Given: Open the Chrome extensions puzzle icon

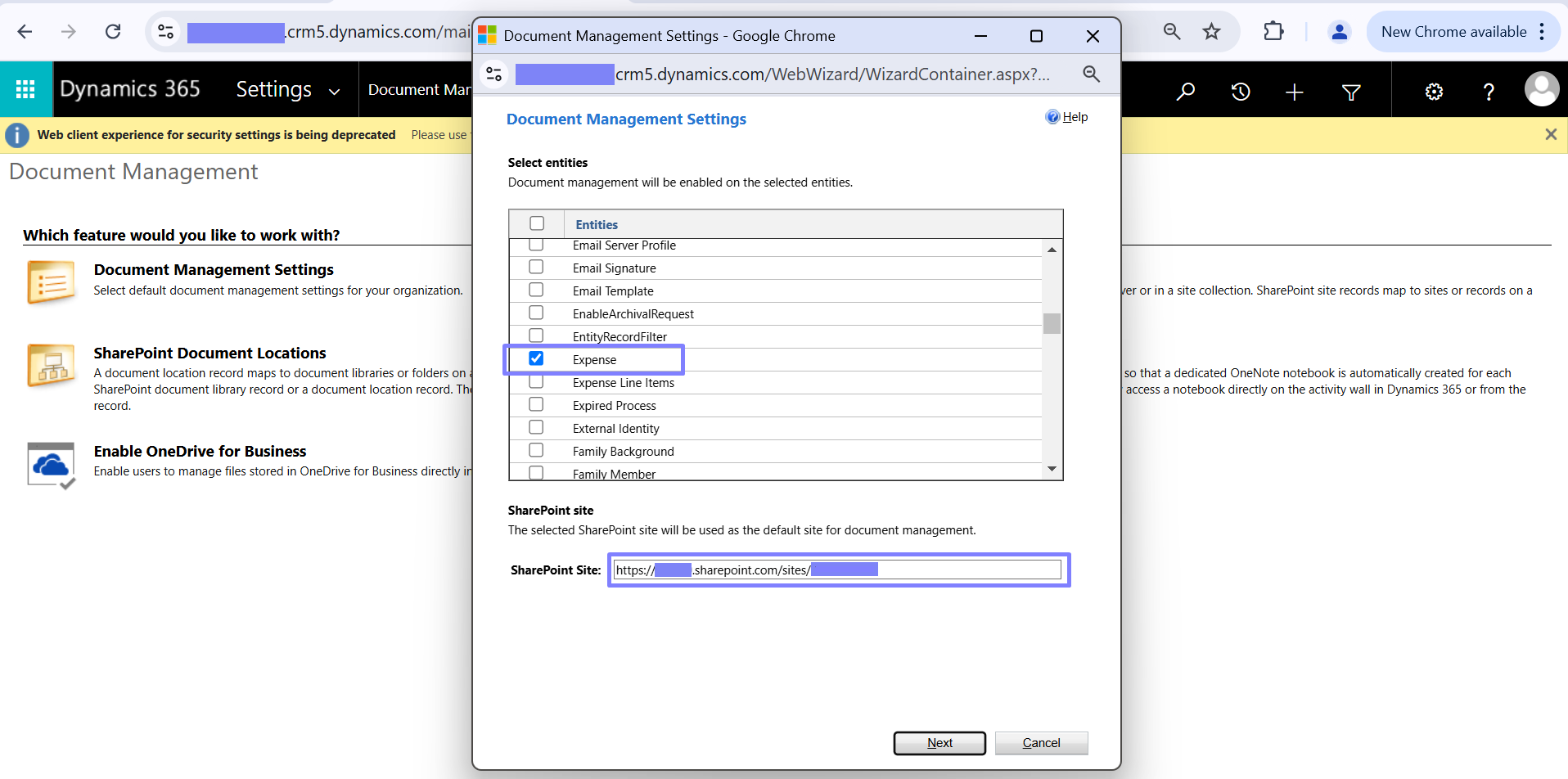Looking at the screenshot, I should (1273, 32).
